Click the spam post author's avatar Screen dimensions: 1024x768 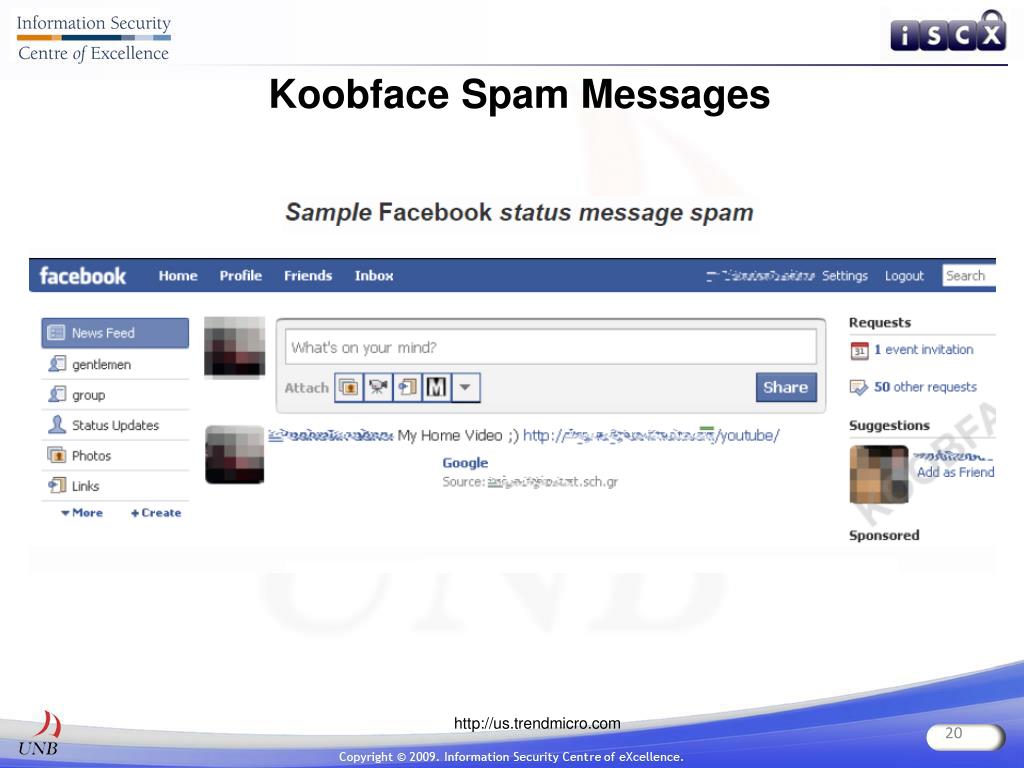click(x=234, y=455)
